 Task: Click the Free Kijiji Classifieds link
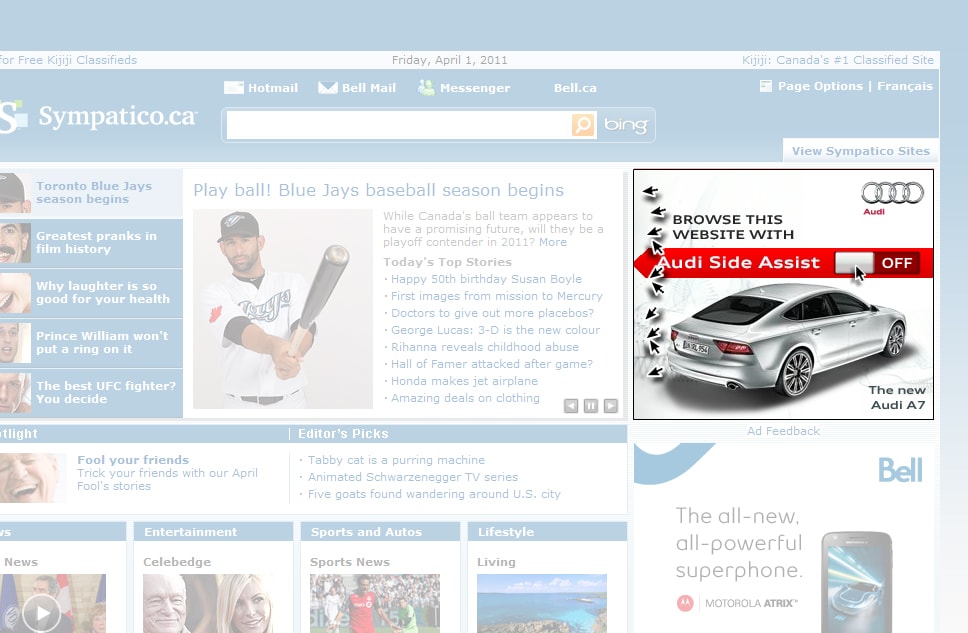click(x=69, y=60)
